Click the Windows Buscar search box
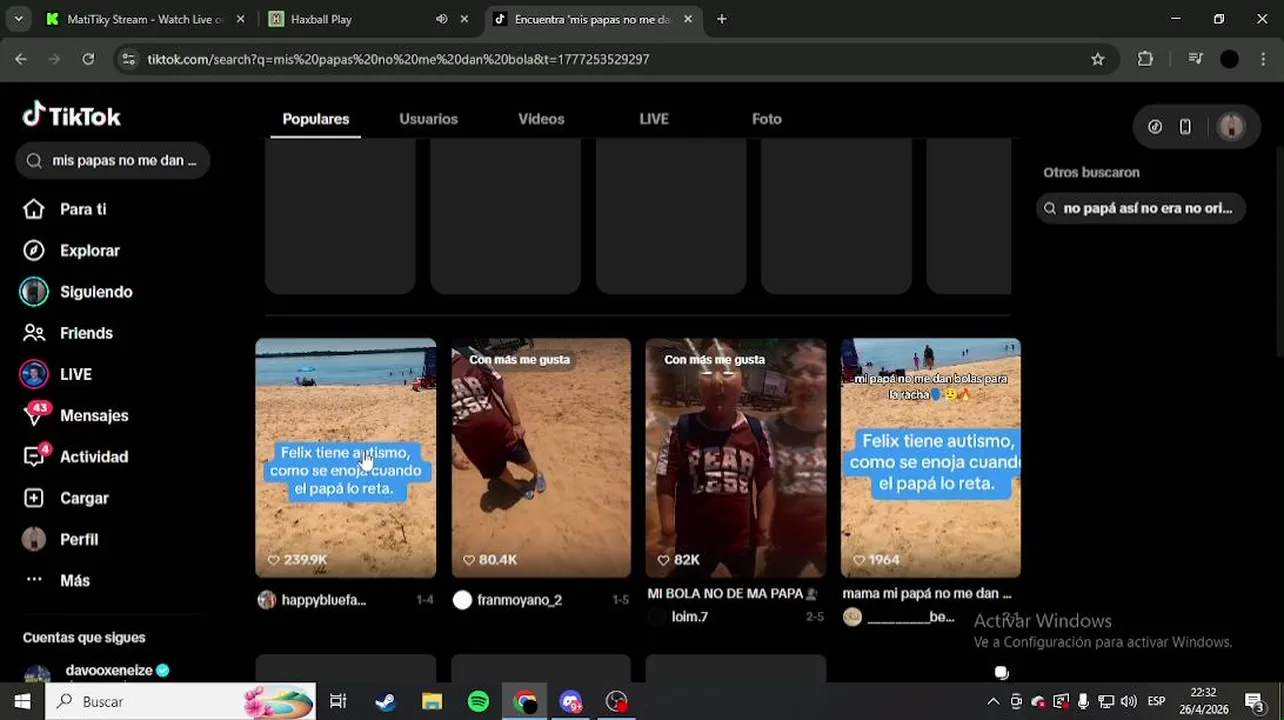The height and width of the screenshot is (720, 1284). click(x=180, y=702)
